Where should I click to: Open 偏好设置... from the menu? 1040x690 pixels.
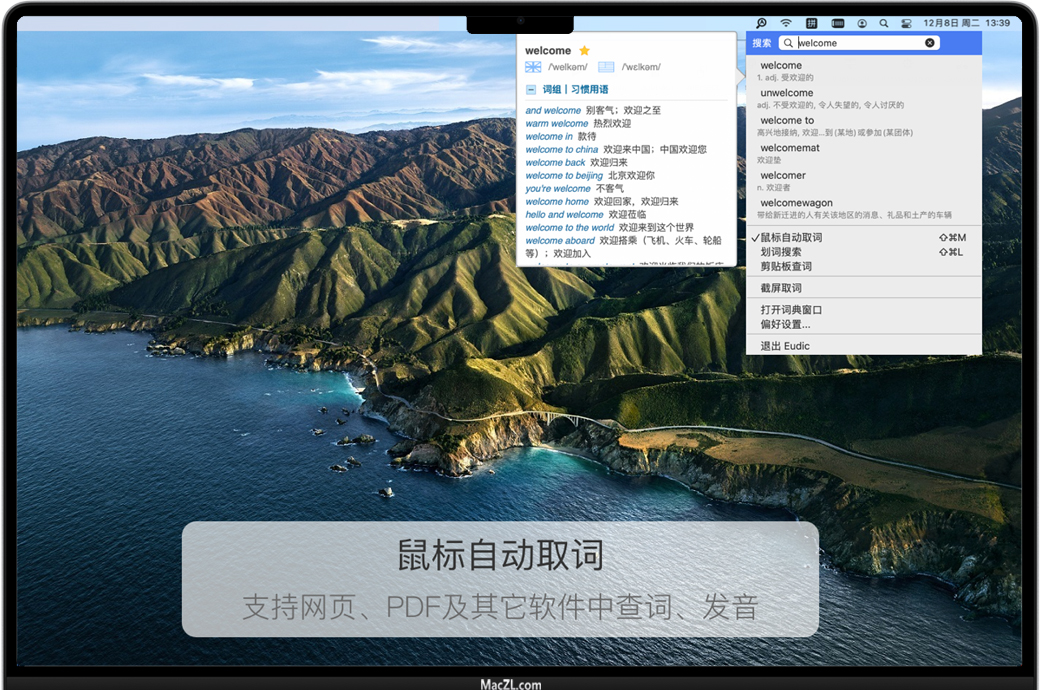(785, 324)
